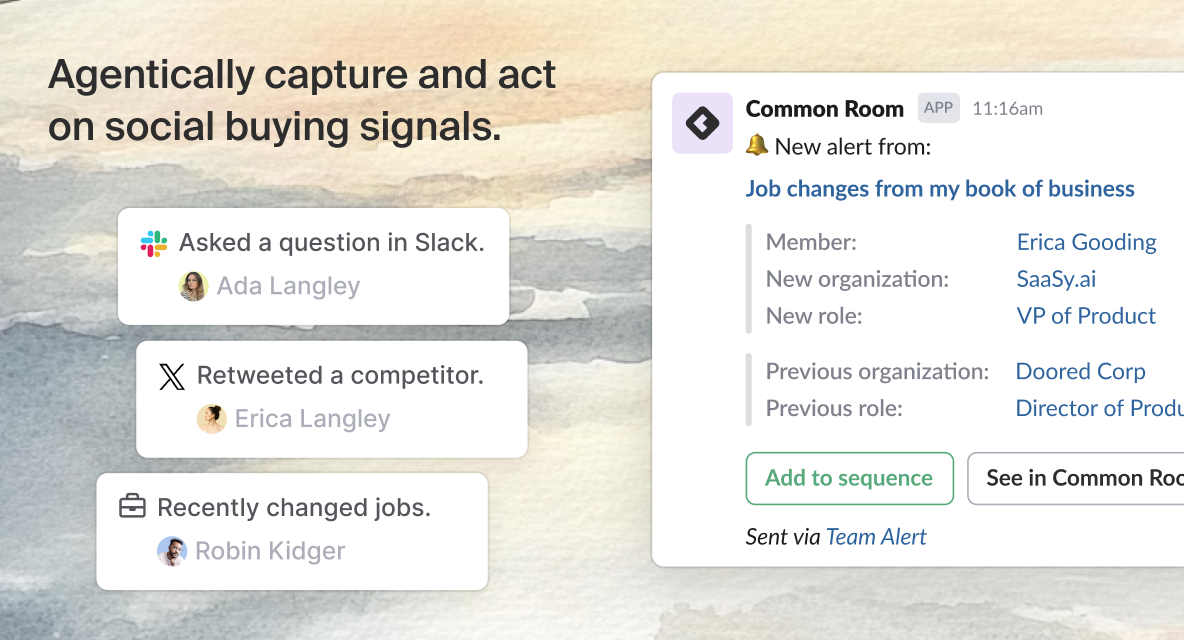Select the Slack icon on the question card
The image size is (1184, 640).
(152, 242)
